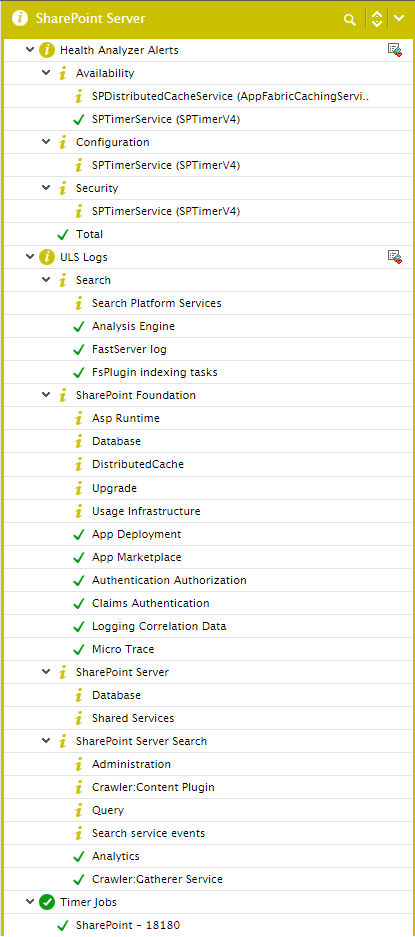Click the SharePoint Server header title
The image size is (415, 937).
coord(90,19)
